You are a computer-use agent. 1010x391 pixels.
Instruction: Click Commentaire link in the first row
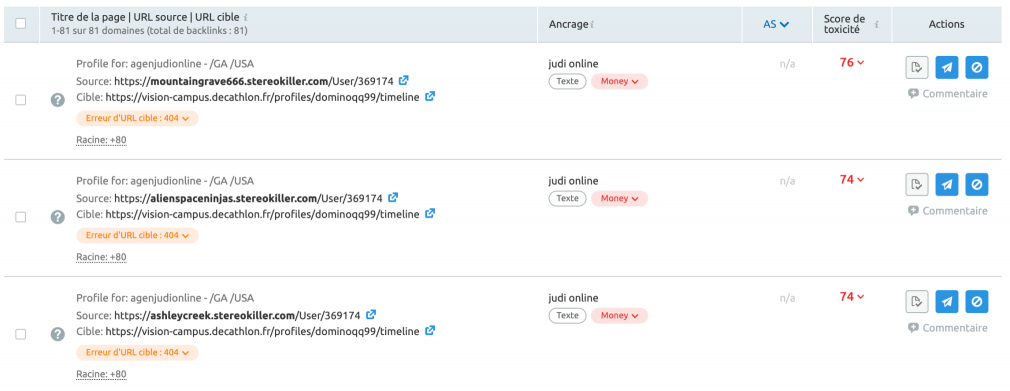[x=948, y=93]
